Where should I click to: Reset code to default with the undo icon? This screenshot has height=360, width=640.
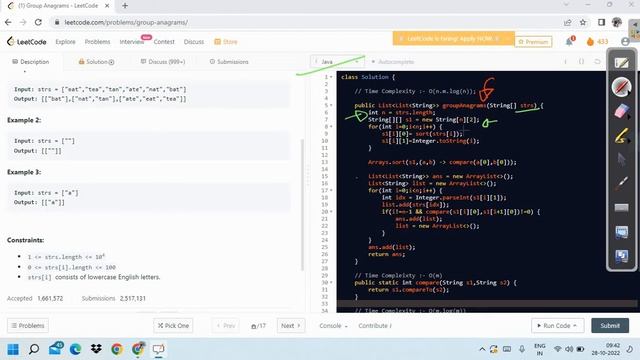(x=597, y=62)
